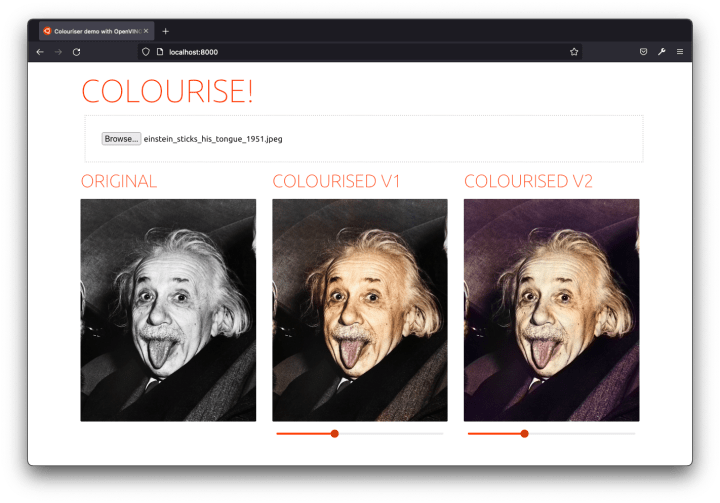Screen dimensions: 720x503
Task: Click the Colourised V2 slider handle
Action: 524,433
